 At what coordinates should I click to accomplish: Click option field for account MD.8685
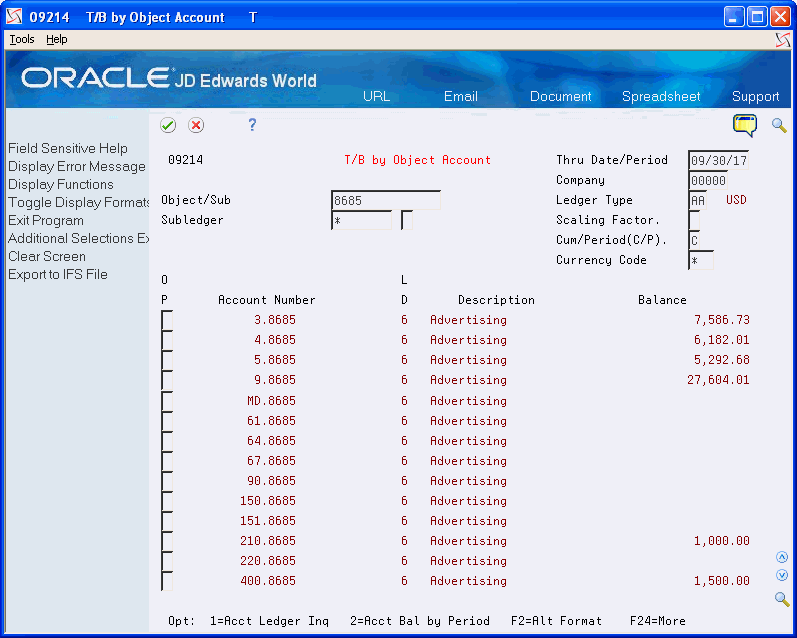tap(167, 401)
